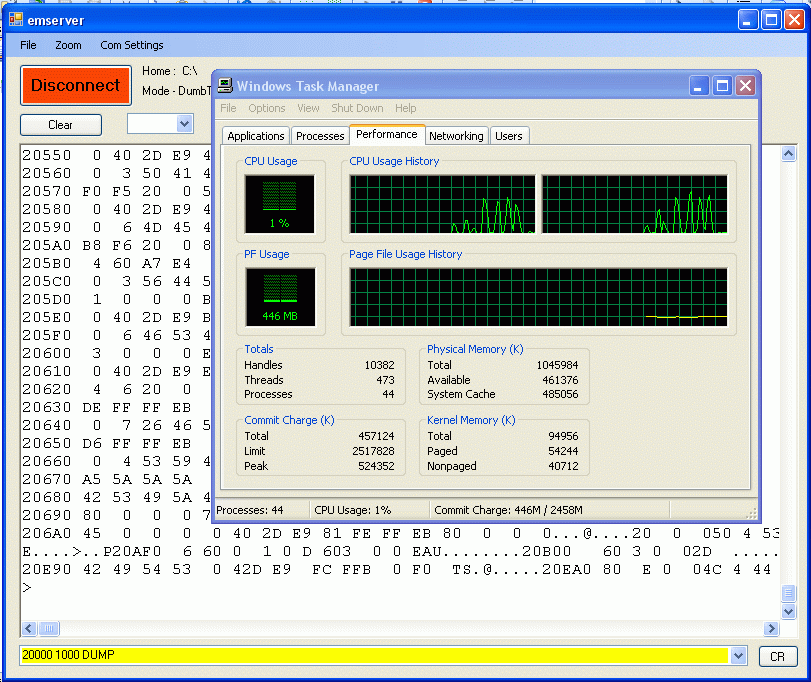Minimize the Windows Task Manager window
Image resolution: width=811 pixels, height=682 pixels.
coord(699,86)
